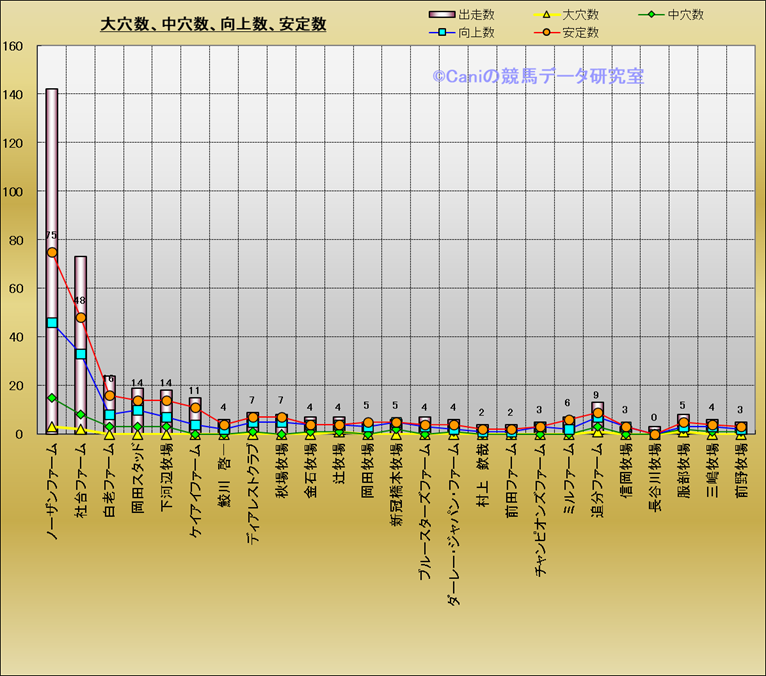Screen dimensions: 766x676
Task: Click the green 中穴数 marker for ノーザンファーム
Action: (x=52, y=398)
